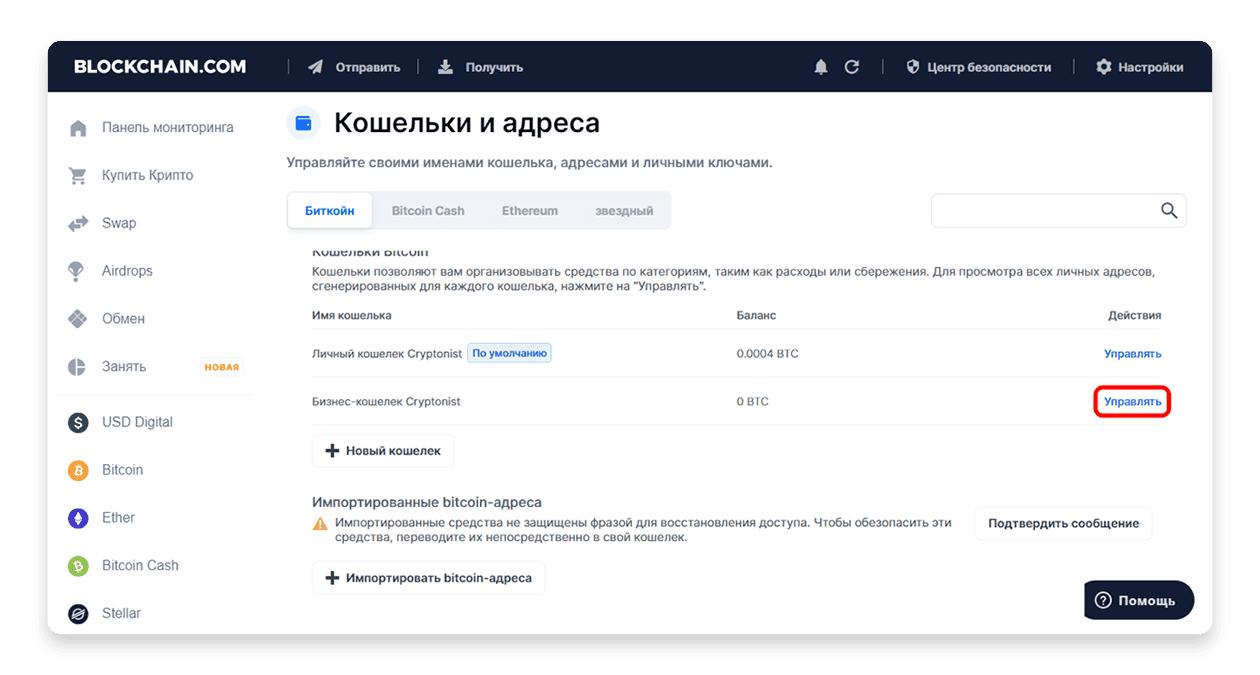Image resolution: width=1260 pixels, height=675 pixels.
Task: Click the plus icon on Импортировать bitcoin-адреса
Action: (332, 578)
